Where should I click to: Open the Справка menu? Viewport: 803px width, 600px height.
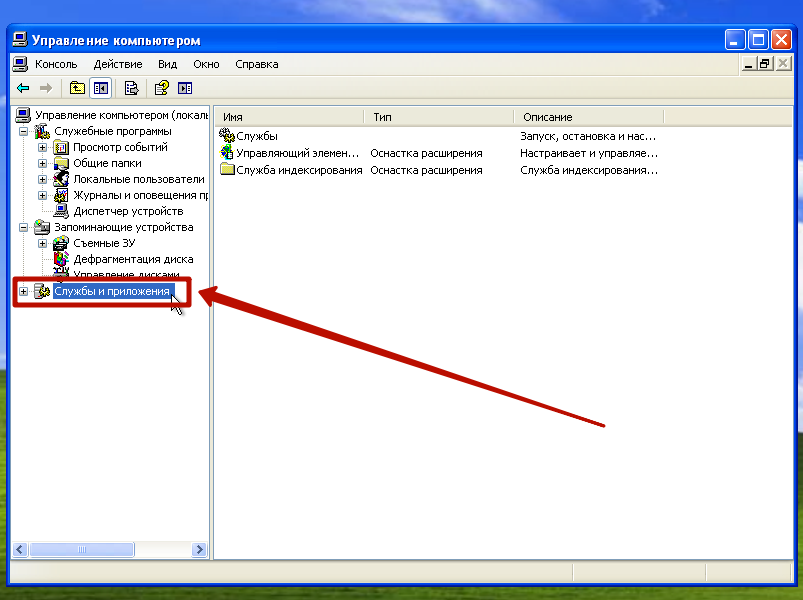[257, 64]
